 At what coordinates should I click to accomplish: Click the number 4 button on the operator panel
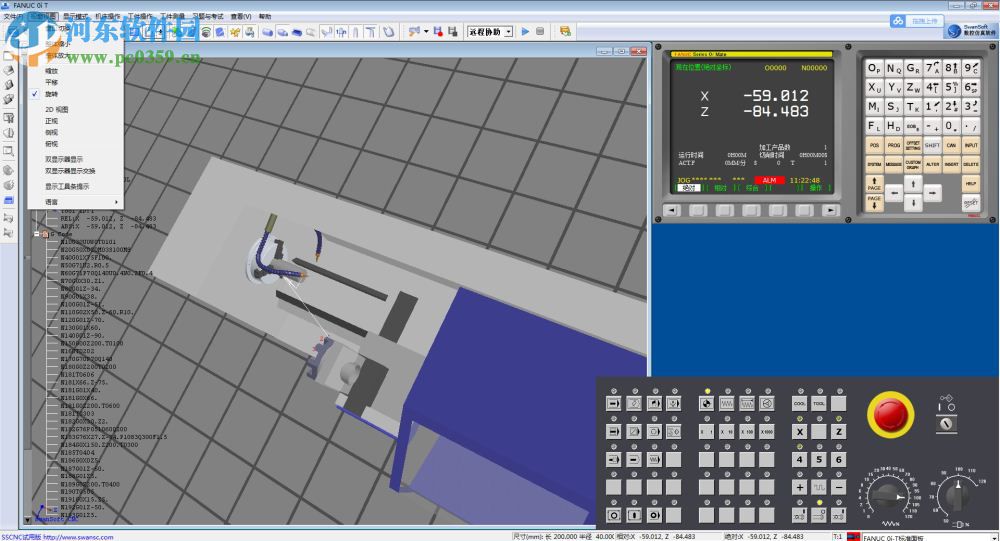800,459
